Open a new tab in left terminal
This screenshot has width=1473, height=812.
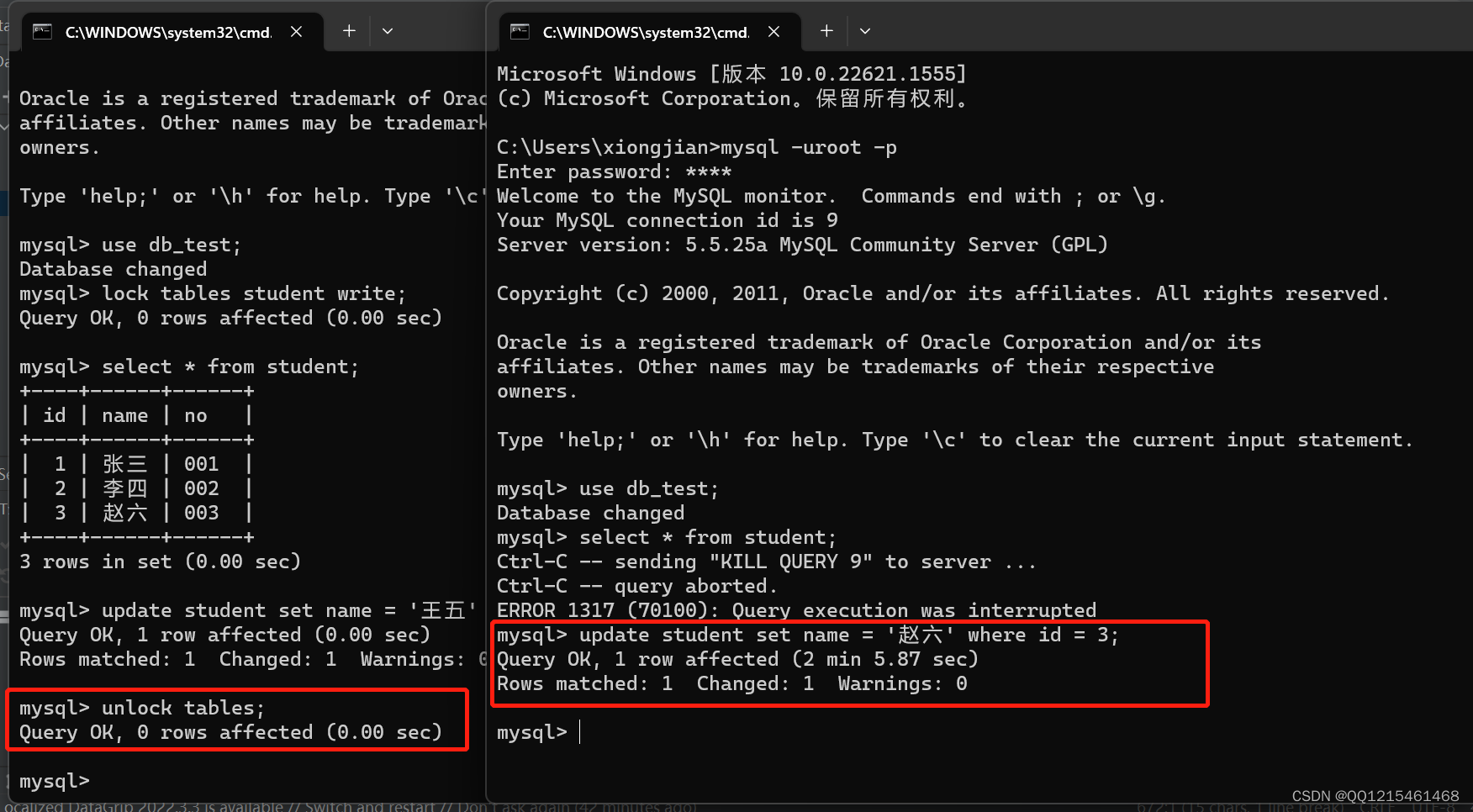(x=349, y=31)
